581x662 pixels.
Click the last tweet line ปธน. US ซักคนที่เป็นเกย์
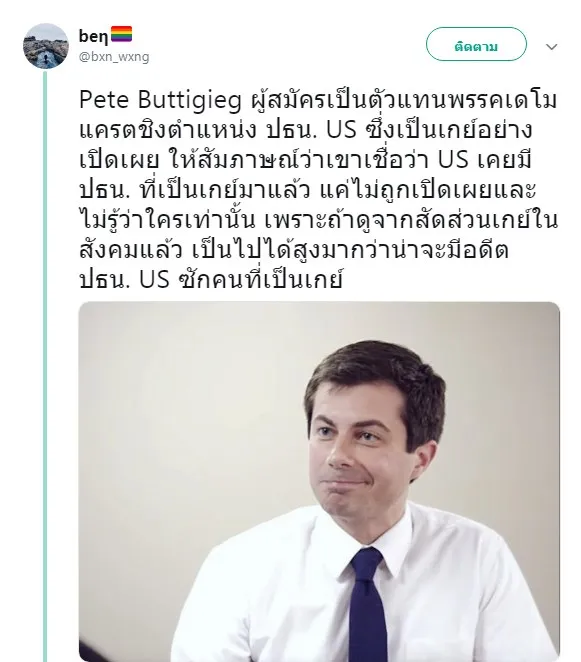coord(210,280)
